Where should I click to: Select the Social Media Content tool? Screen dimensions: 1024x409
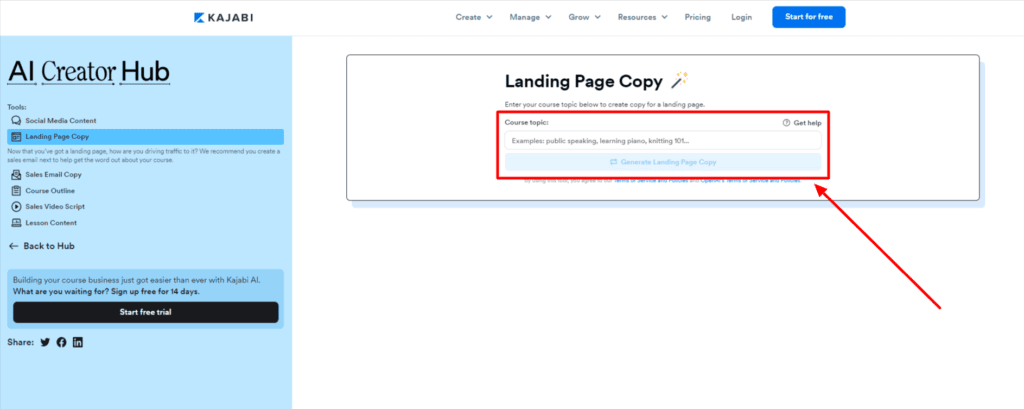coord(61,121)
